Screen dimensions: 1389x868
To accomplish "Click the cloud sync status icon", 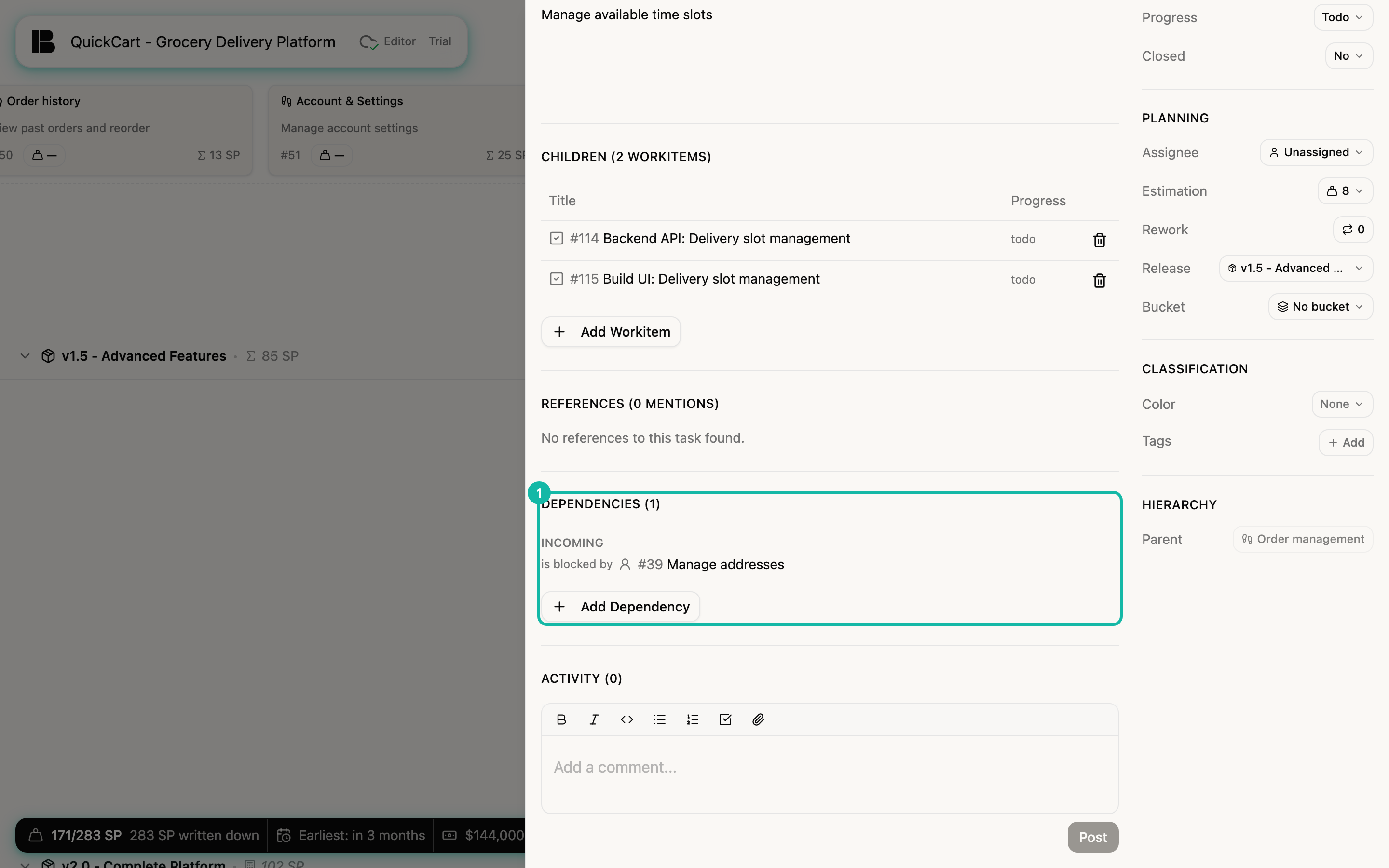I will [x=368, y=42].
